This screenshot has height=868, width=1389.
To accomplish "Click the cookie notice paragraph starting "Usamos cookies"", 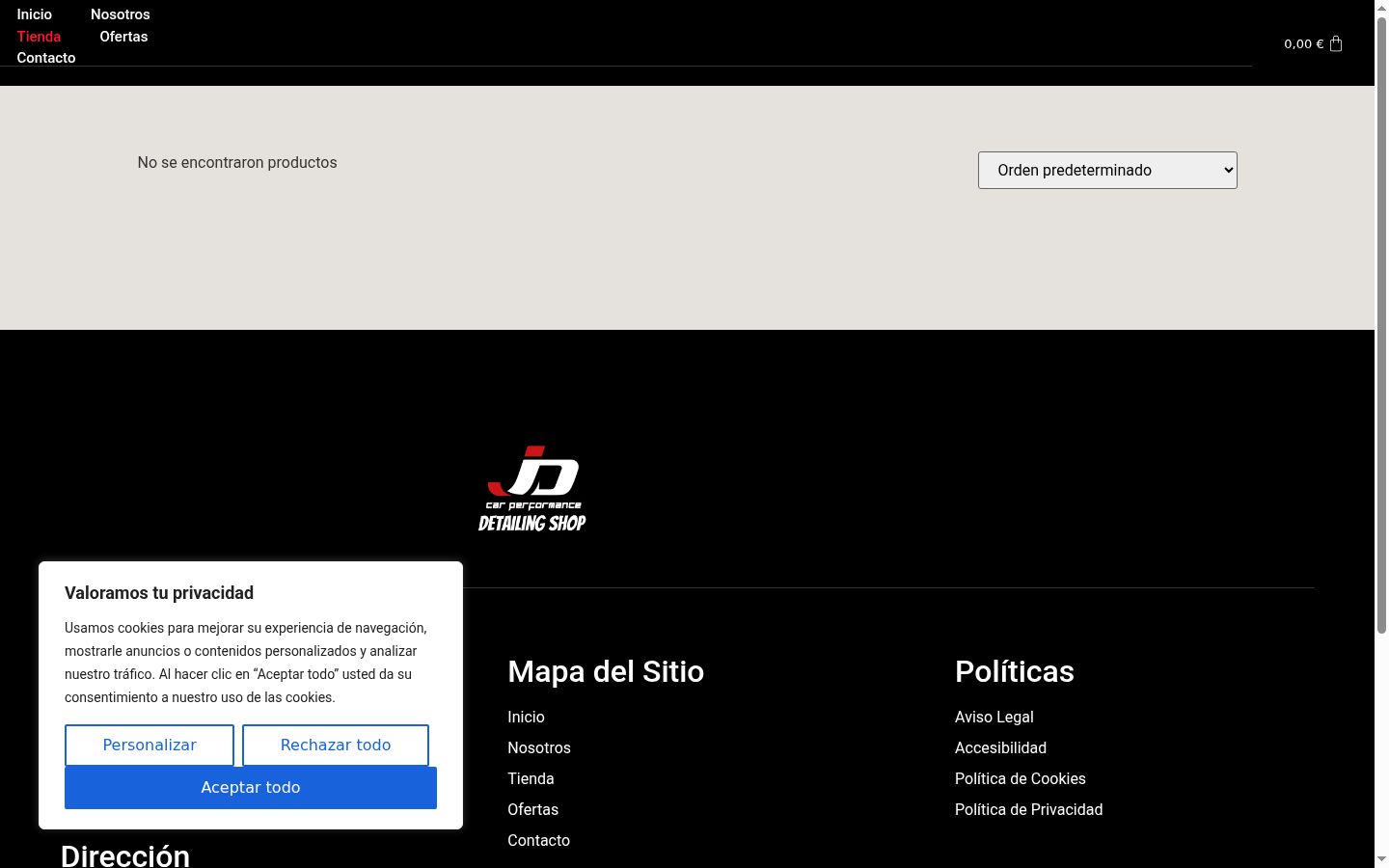I will (246, 663).
